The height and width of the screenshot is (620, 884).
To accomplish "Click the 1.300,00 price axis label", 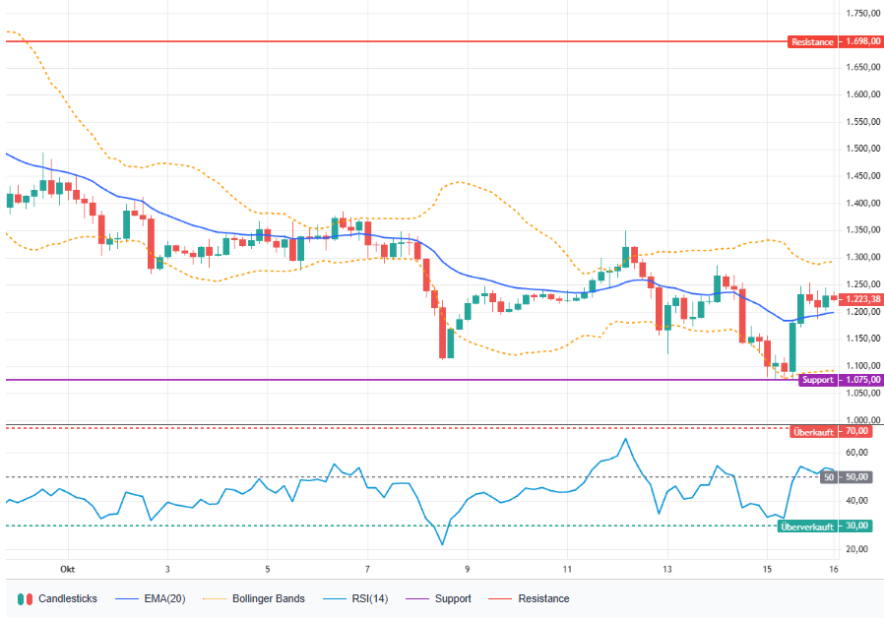I will pos(863,258).
